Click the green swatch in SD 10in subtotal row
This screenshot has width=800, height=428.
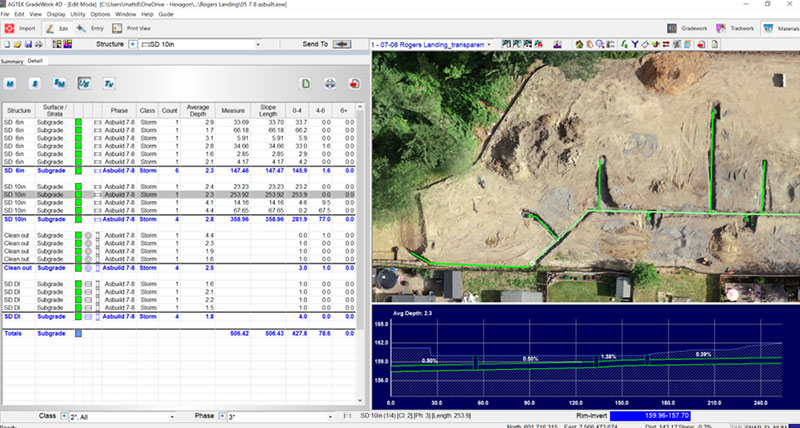pyautogui.click(x=78, y=219)
